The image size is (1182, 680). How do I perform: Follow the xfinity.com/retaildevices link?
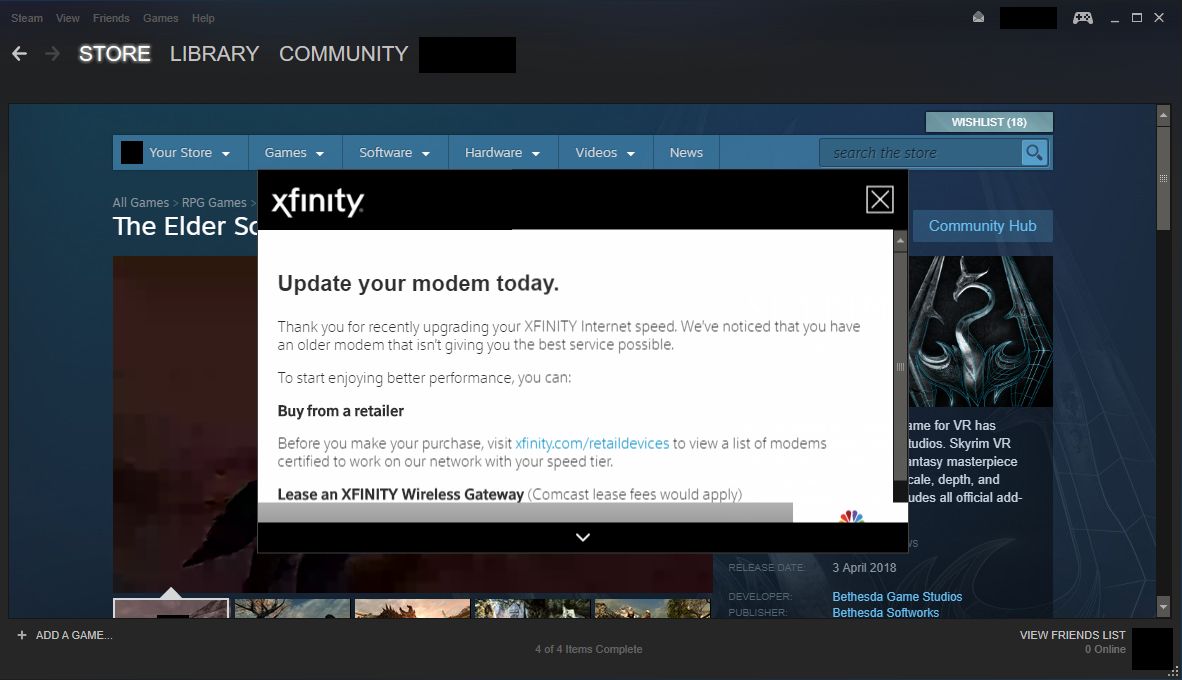591,443
